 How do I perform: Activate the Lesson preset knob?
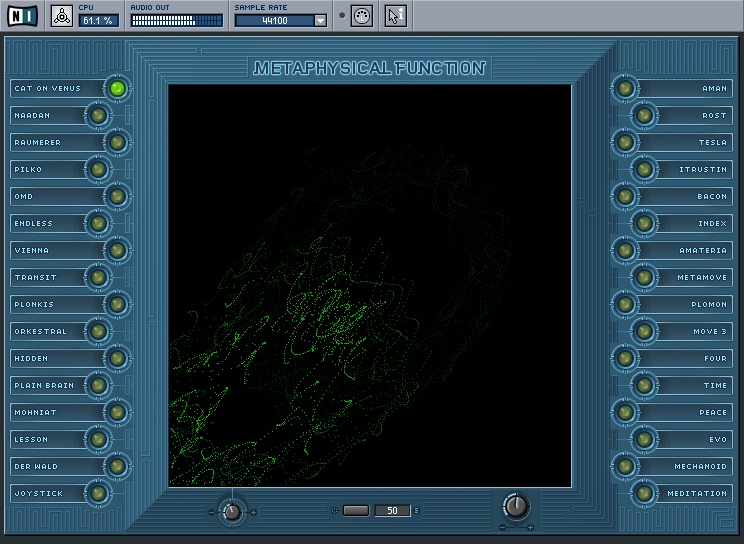[98, 440]
